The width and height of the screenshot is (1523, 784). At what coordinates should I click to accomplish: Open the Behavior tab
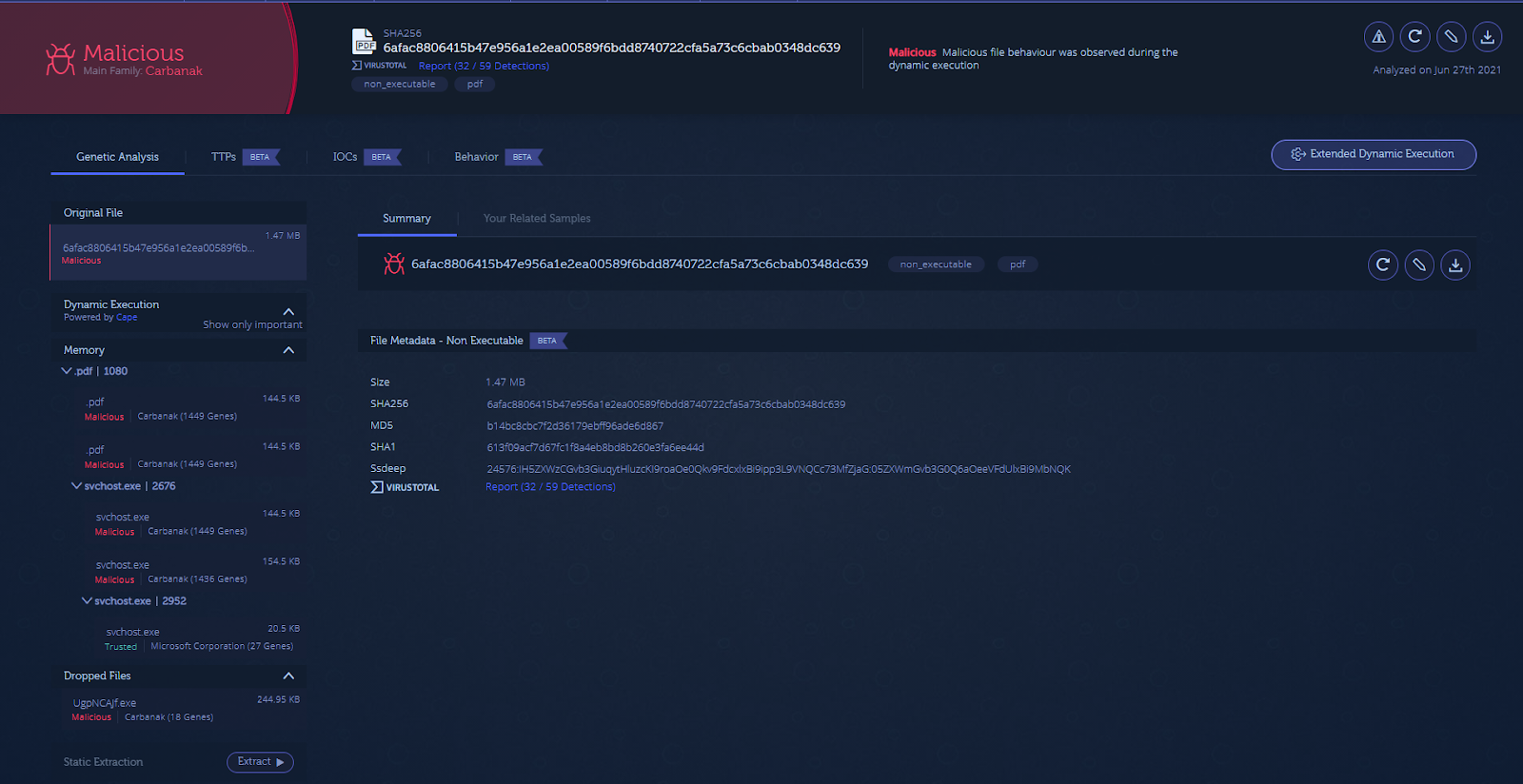coord(476,157)
